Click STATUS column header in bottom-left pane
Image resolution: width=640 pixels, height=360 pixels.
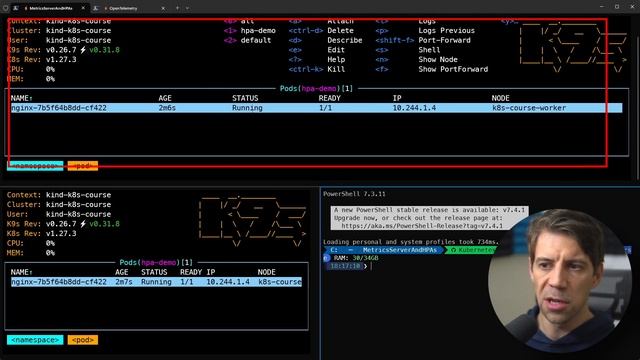154,272
